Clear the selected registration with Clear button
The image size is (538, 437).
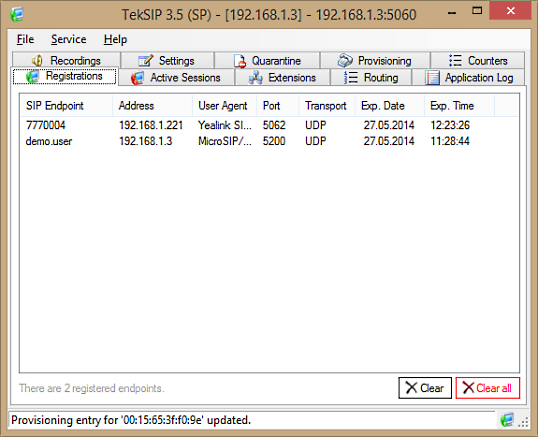pos(425,388)
